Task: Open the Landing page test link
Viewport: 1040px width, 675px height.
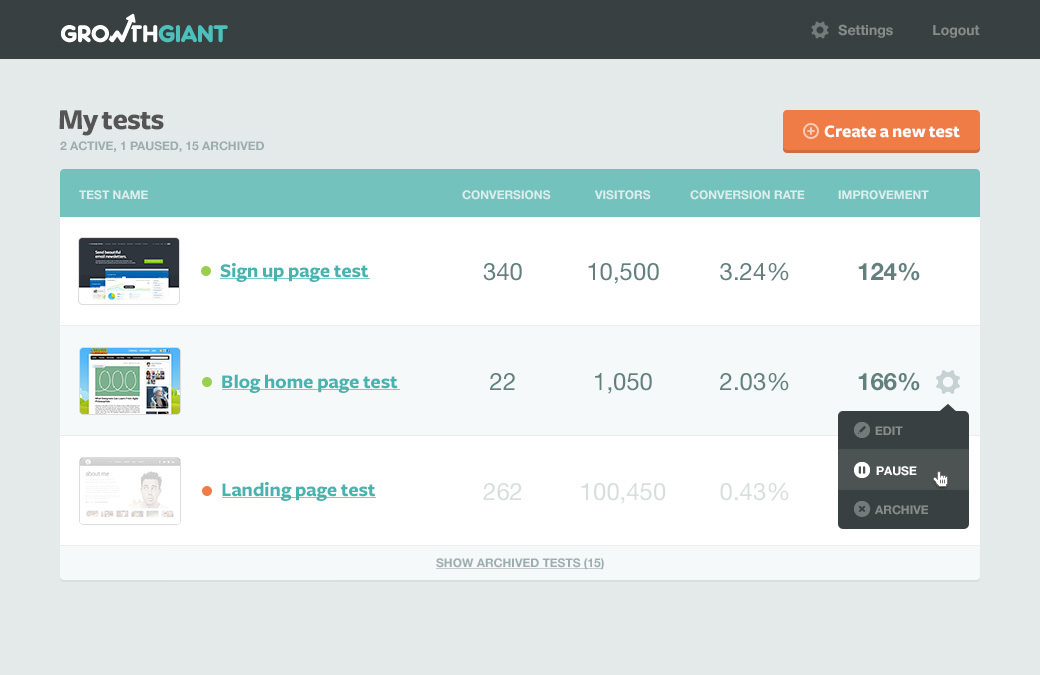Action: [298, 490]
